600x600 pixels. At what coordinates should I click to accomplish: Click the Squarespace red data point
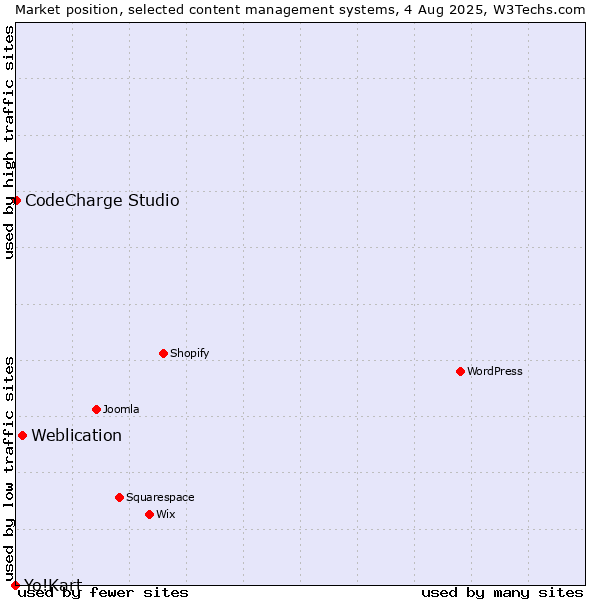point(119,497)
